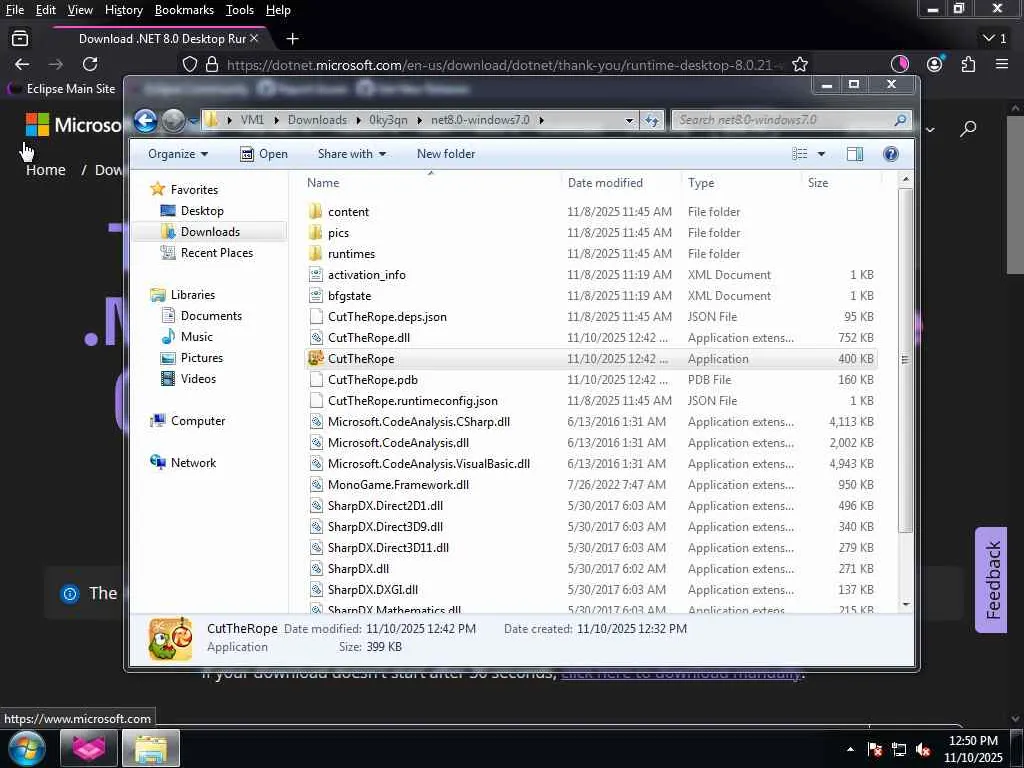Click the pink app icon in taskbar

(x=89, y=748)
